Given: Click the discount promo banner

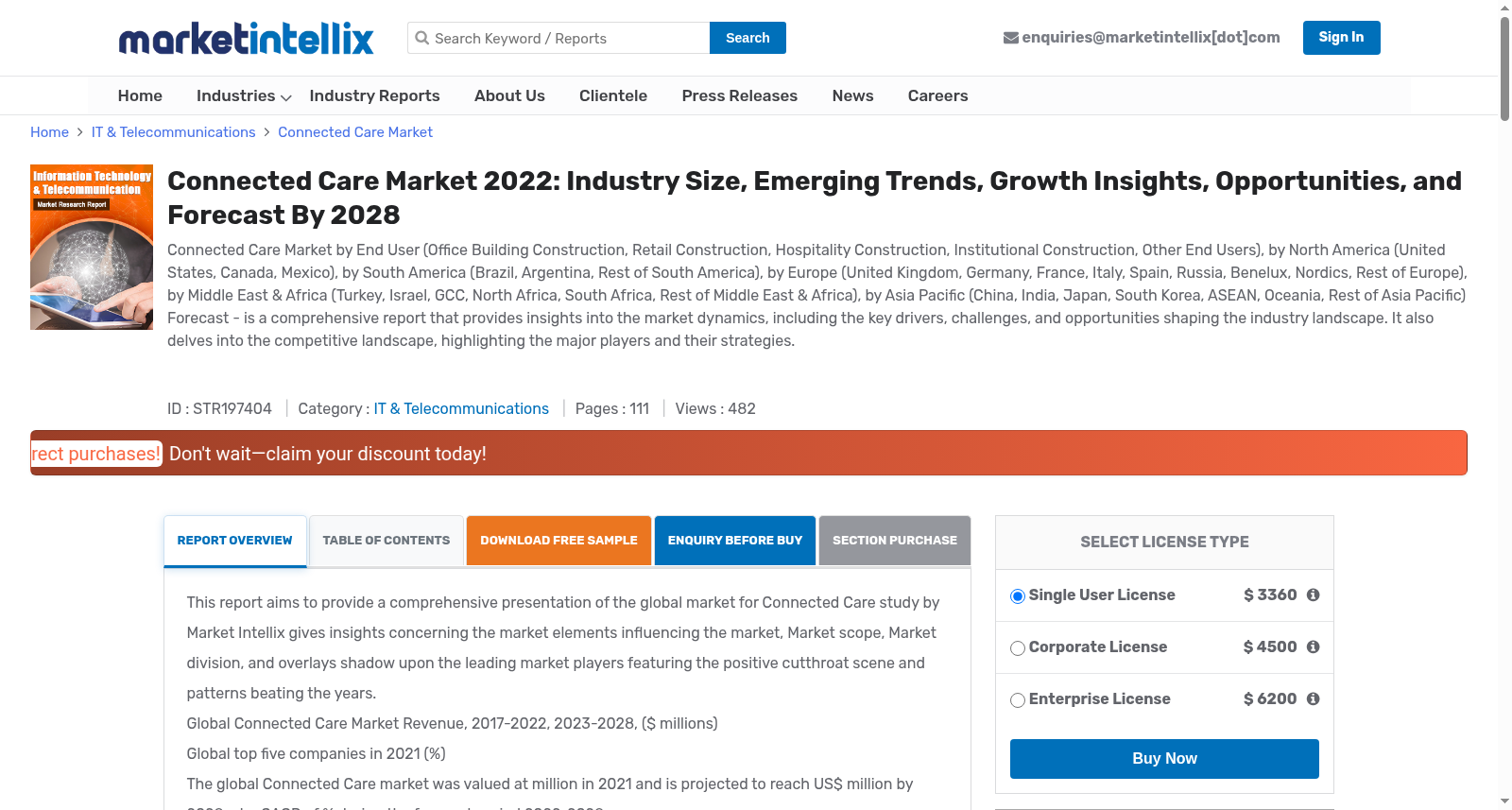Looking at the screenshot, I should [x=748, y=453].
